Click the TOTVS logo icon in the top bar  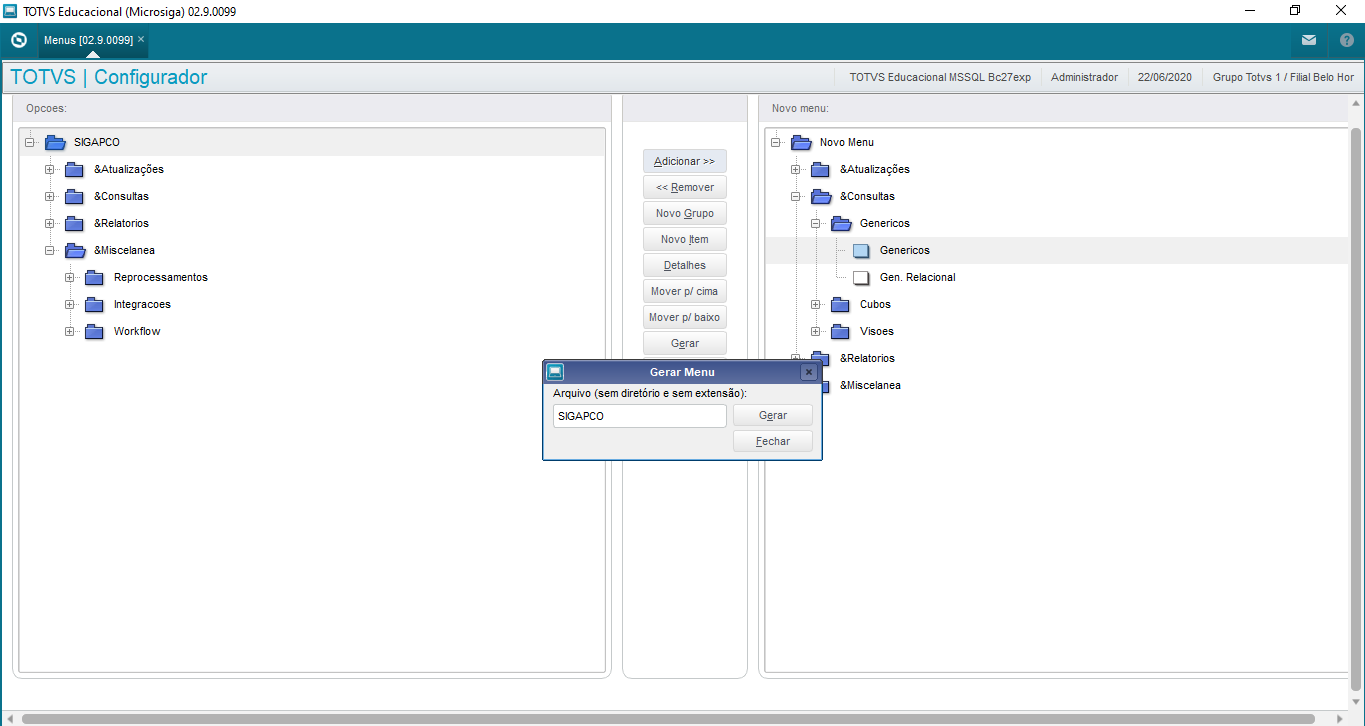click(x=18, y=41)
